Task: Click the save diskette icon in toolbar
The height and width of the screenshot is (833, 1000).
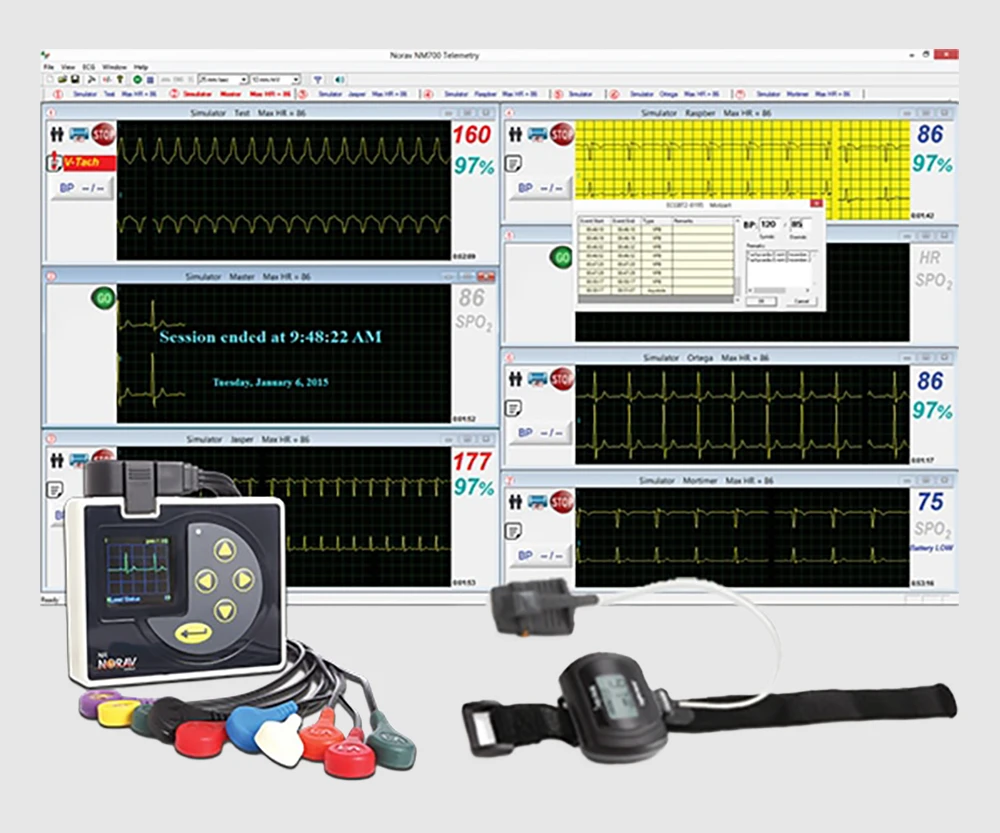Action: click(74, 79)
